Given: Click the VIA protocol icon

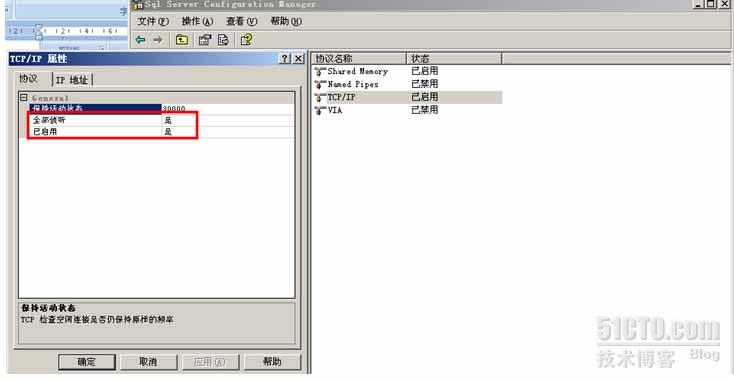Looking at the screenshot, I should pos(320,110).
